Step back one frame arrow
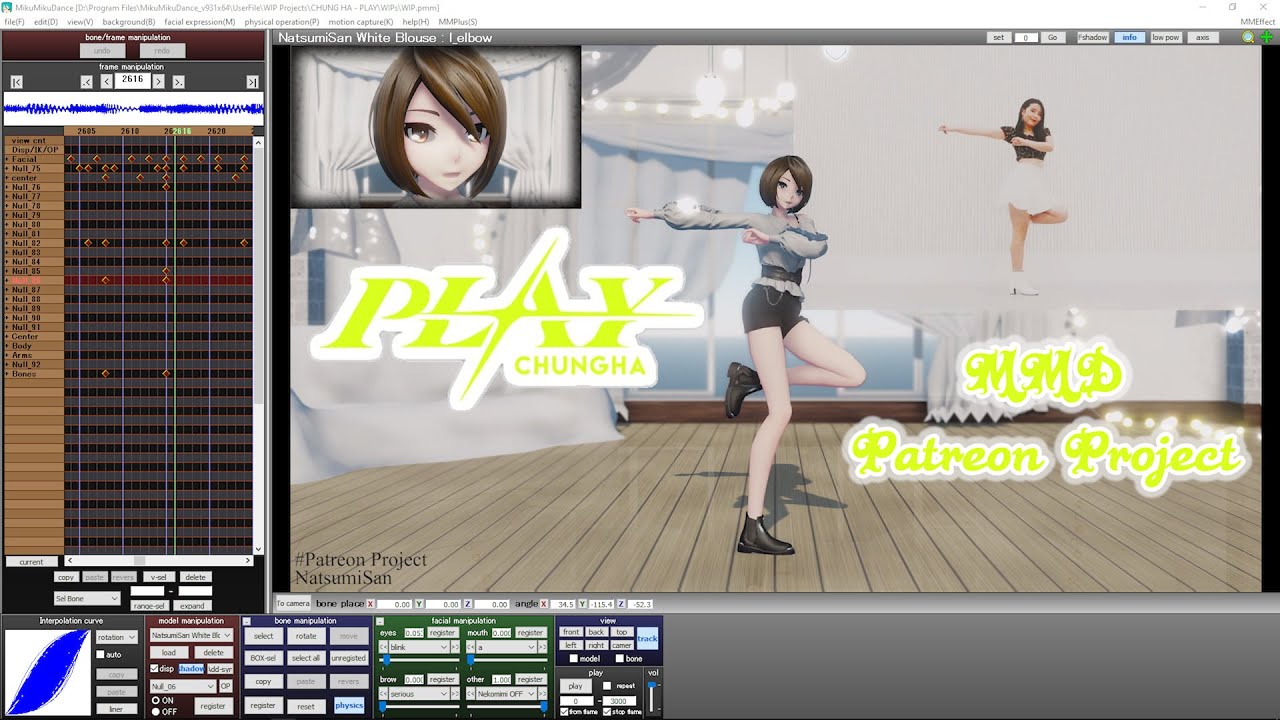This screenshot has height=720, width=1280. click(106, 82)
